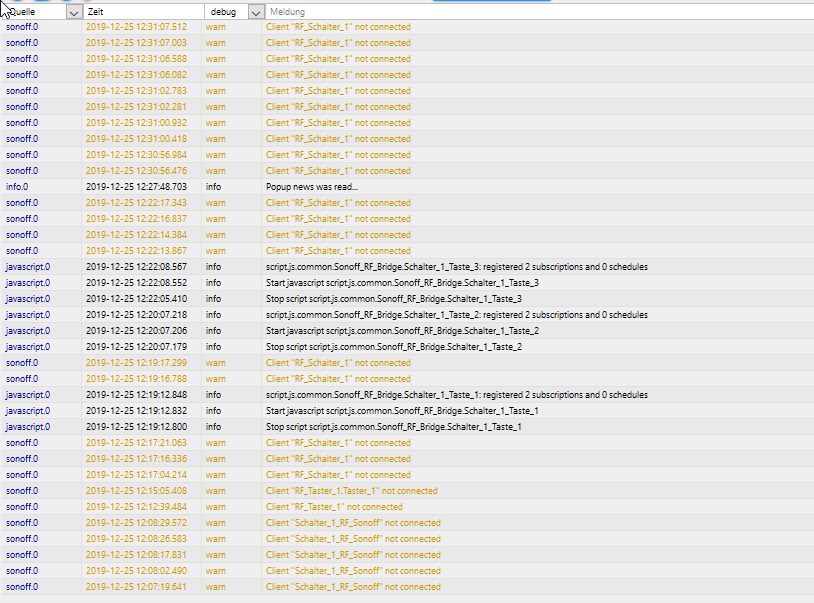Viewport: 814px width, 603px height.
Task: Select the timestamp 12:27:48.703
Action: point(136,187)
